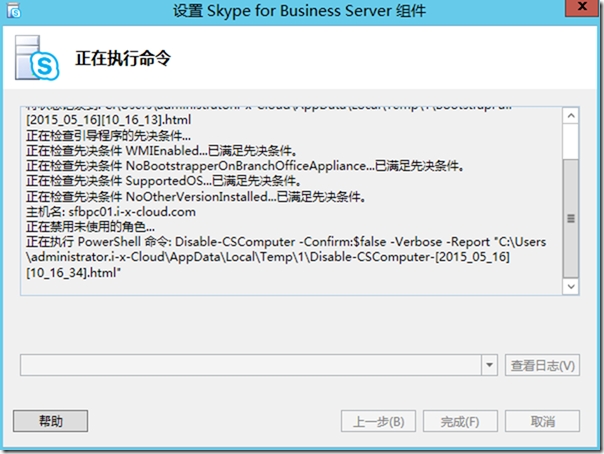Click the 查看日志(V) button
The height and width of the screenshot is (454, 604).
click(542, 365)
